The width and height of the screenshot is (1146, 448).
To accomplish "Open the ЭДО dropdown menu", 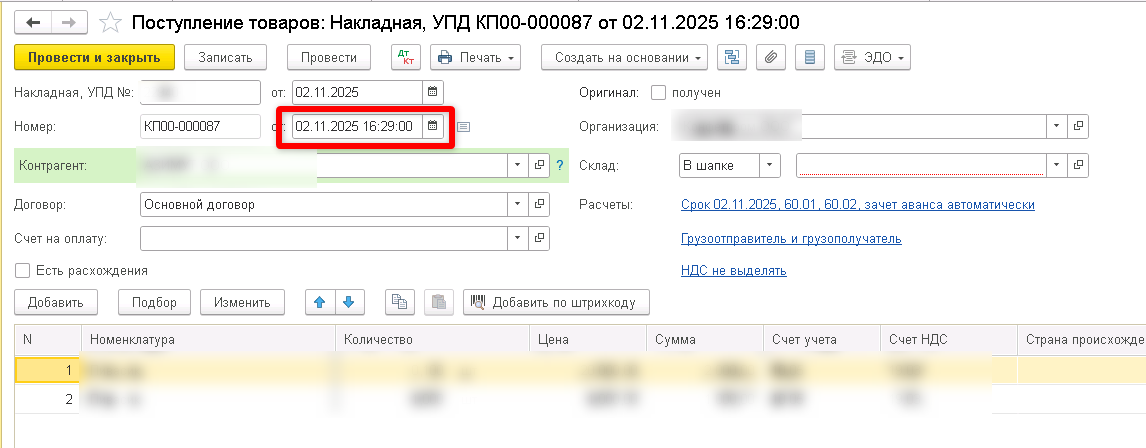I will point(872,58).
